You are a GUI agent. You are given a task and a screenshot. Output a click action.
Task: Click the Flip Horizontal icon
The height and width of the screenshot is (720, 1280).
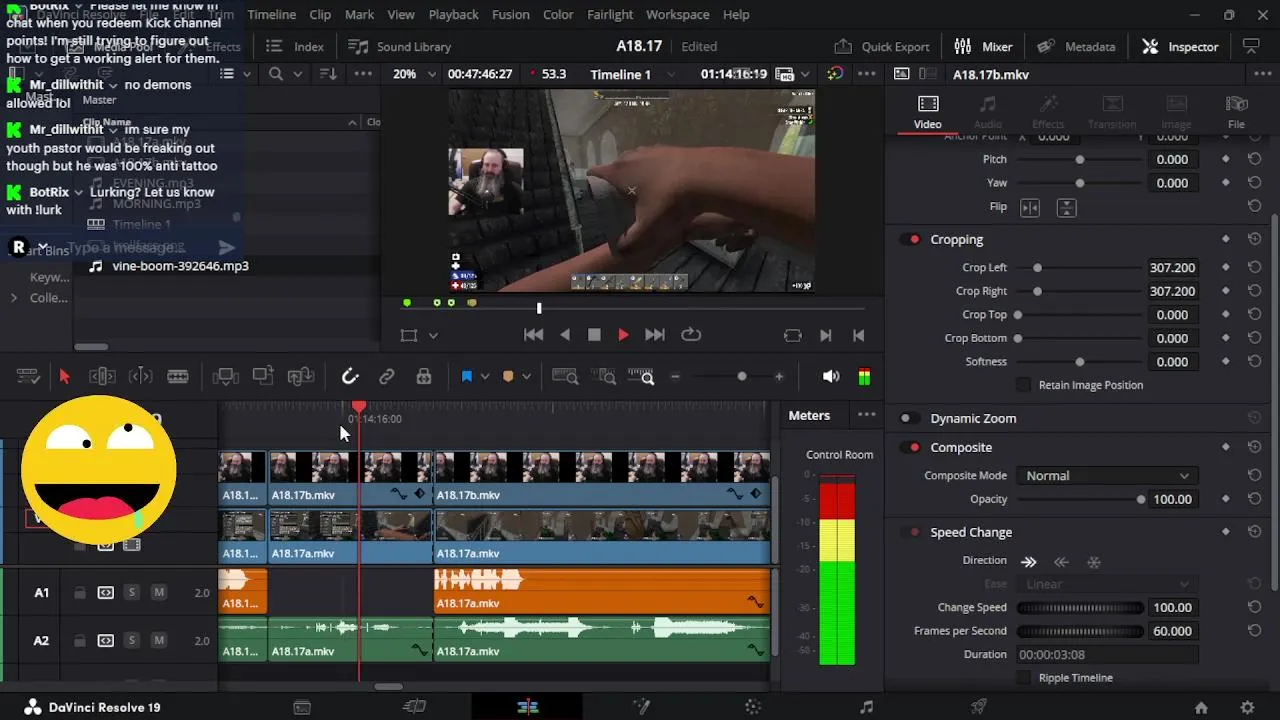coord(1029,208)
